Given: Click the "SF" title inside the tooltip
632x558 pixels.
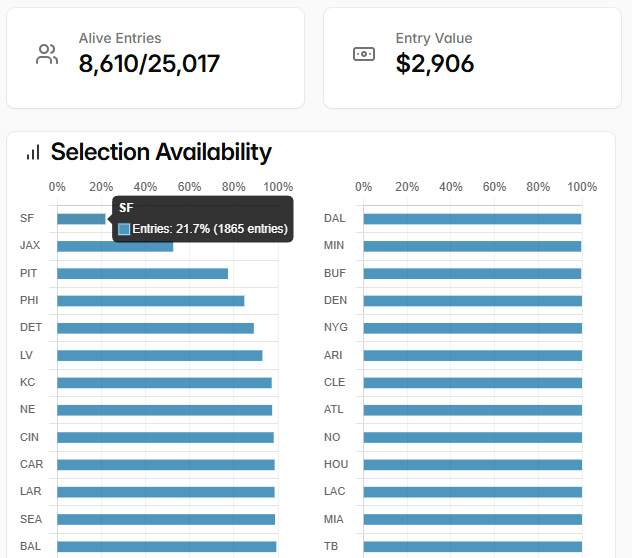Looking at the screenshot, I should [126, 208].
